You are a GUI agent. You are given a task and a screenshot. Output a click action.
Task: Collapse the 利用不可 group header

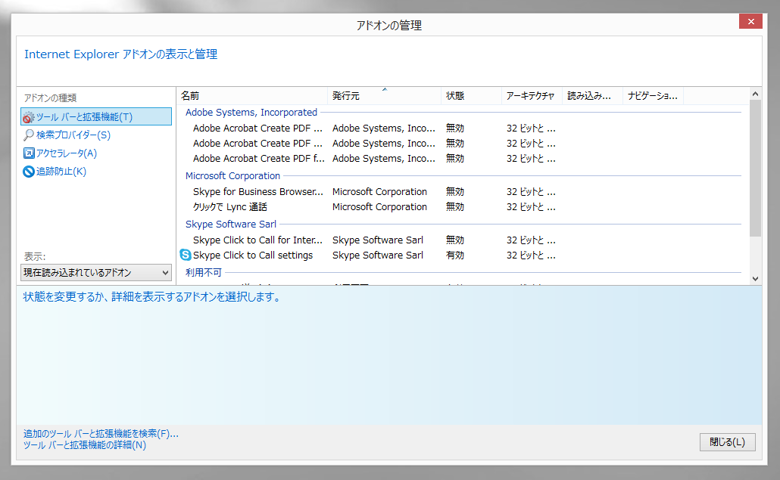point(203,273)
